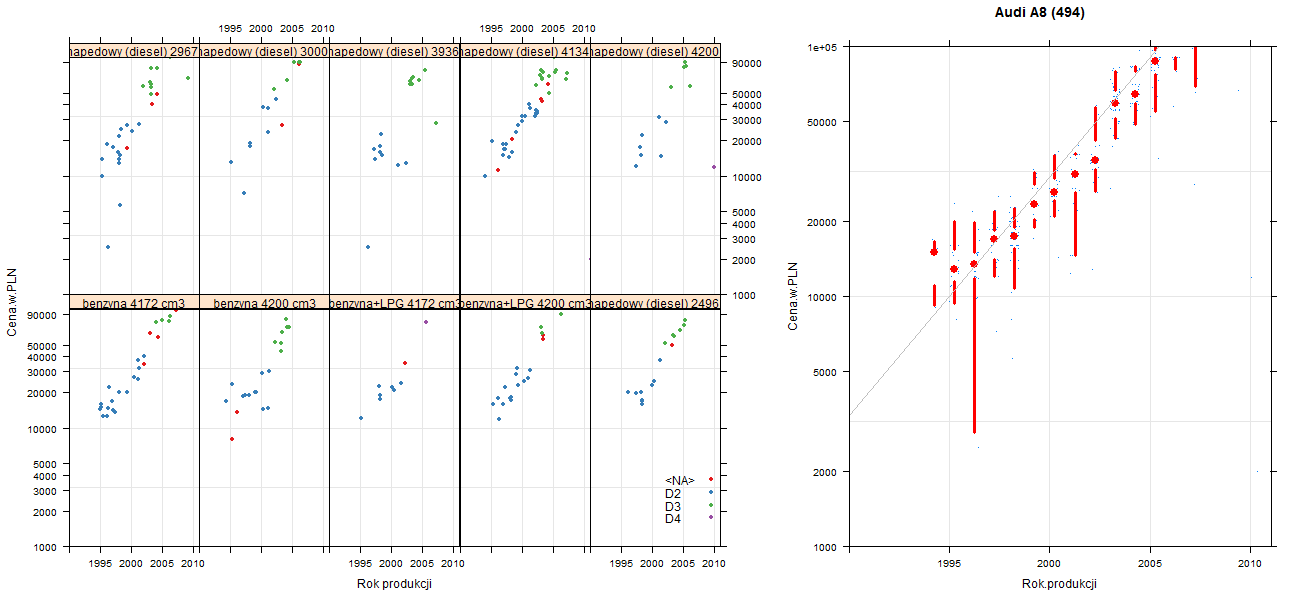Click the '2000' y-axis tick on Audi A8 chart
Screen dimensions: 1300x600
(825, 471)
